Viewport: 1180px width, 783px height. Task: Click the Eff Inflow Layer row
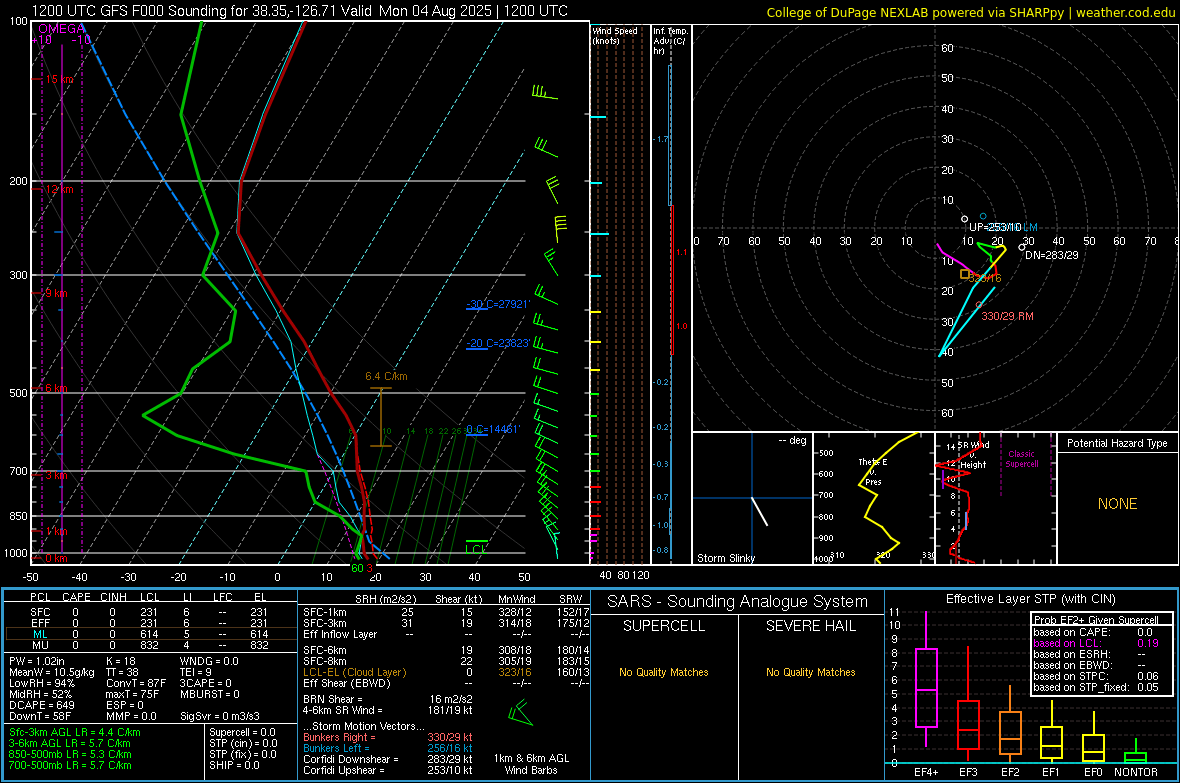pos(446,634)
